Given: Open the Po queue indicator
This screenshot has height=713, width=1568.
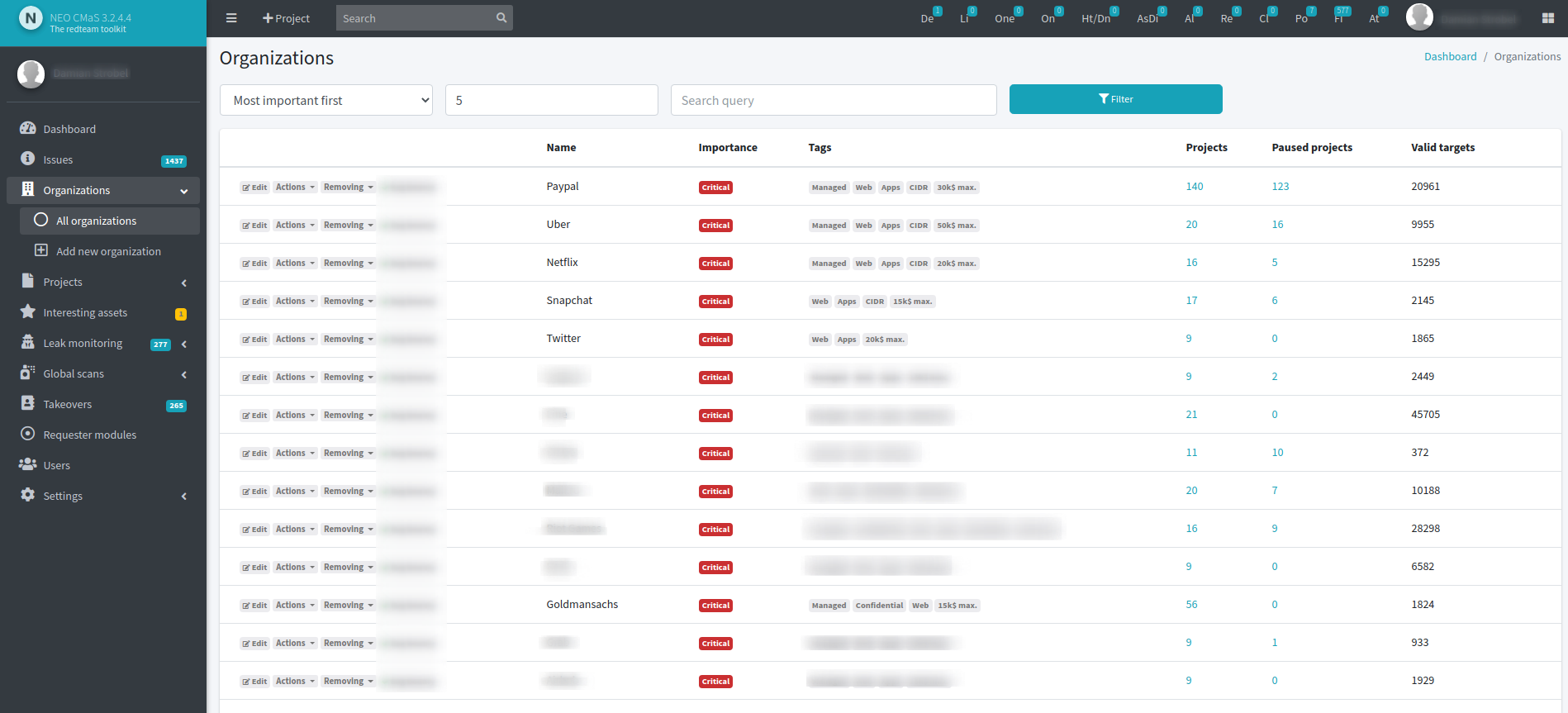Looking at the screenshot, I should coord(1305,17).
